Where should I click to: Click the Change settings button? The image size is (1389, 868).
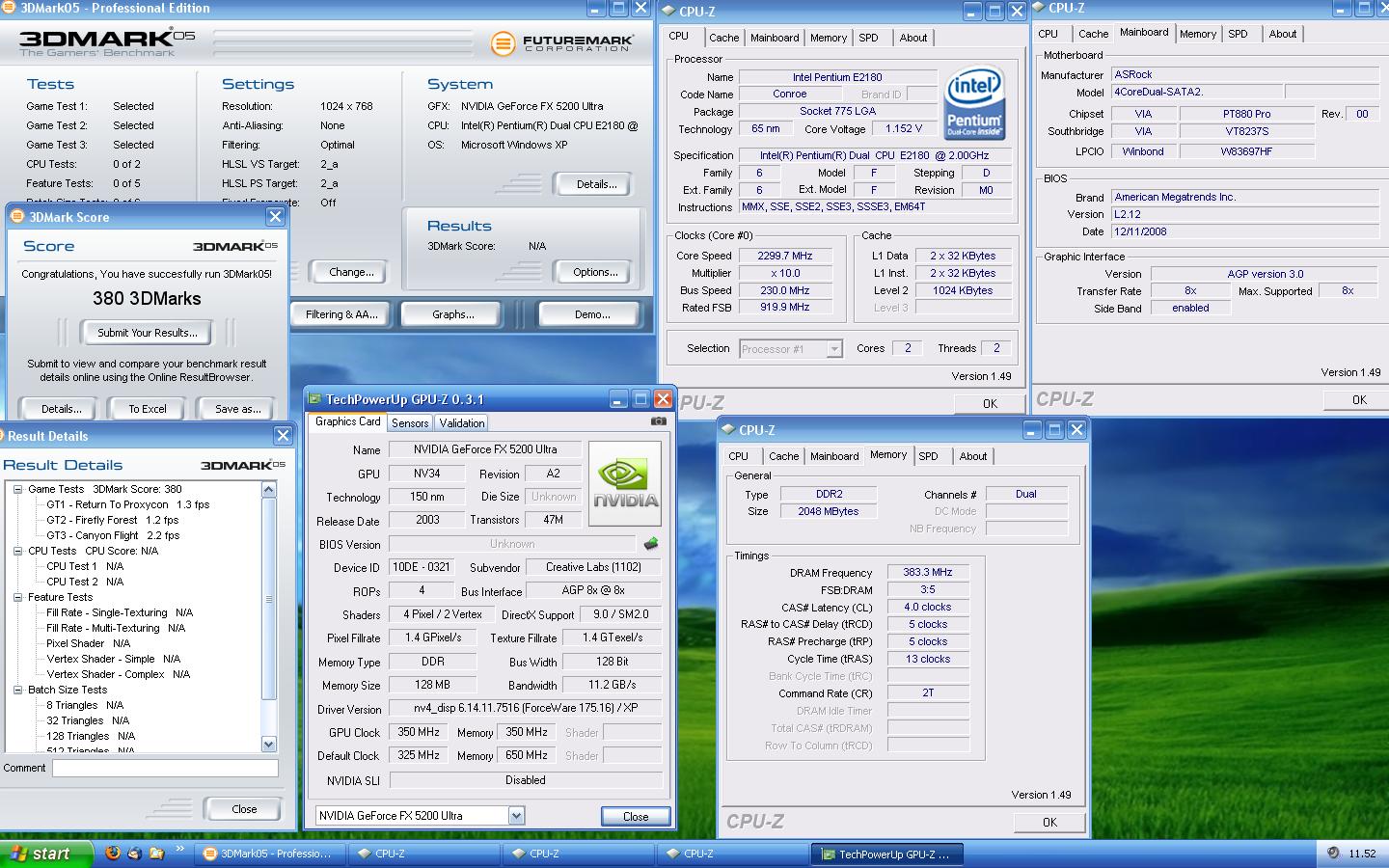pyautogui.click(x=351, y=272)
